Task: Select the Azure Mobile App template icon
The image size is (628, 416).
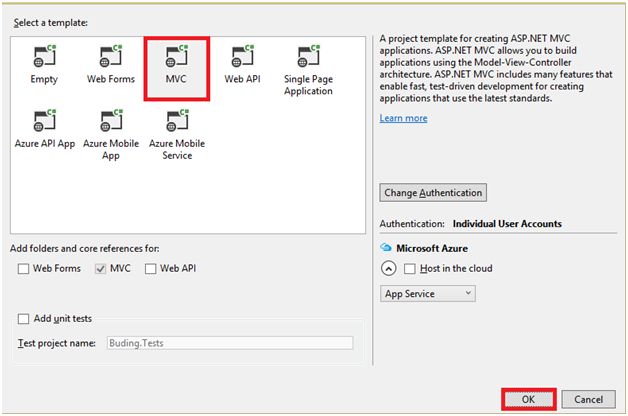Action: point(111,121)
